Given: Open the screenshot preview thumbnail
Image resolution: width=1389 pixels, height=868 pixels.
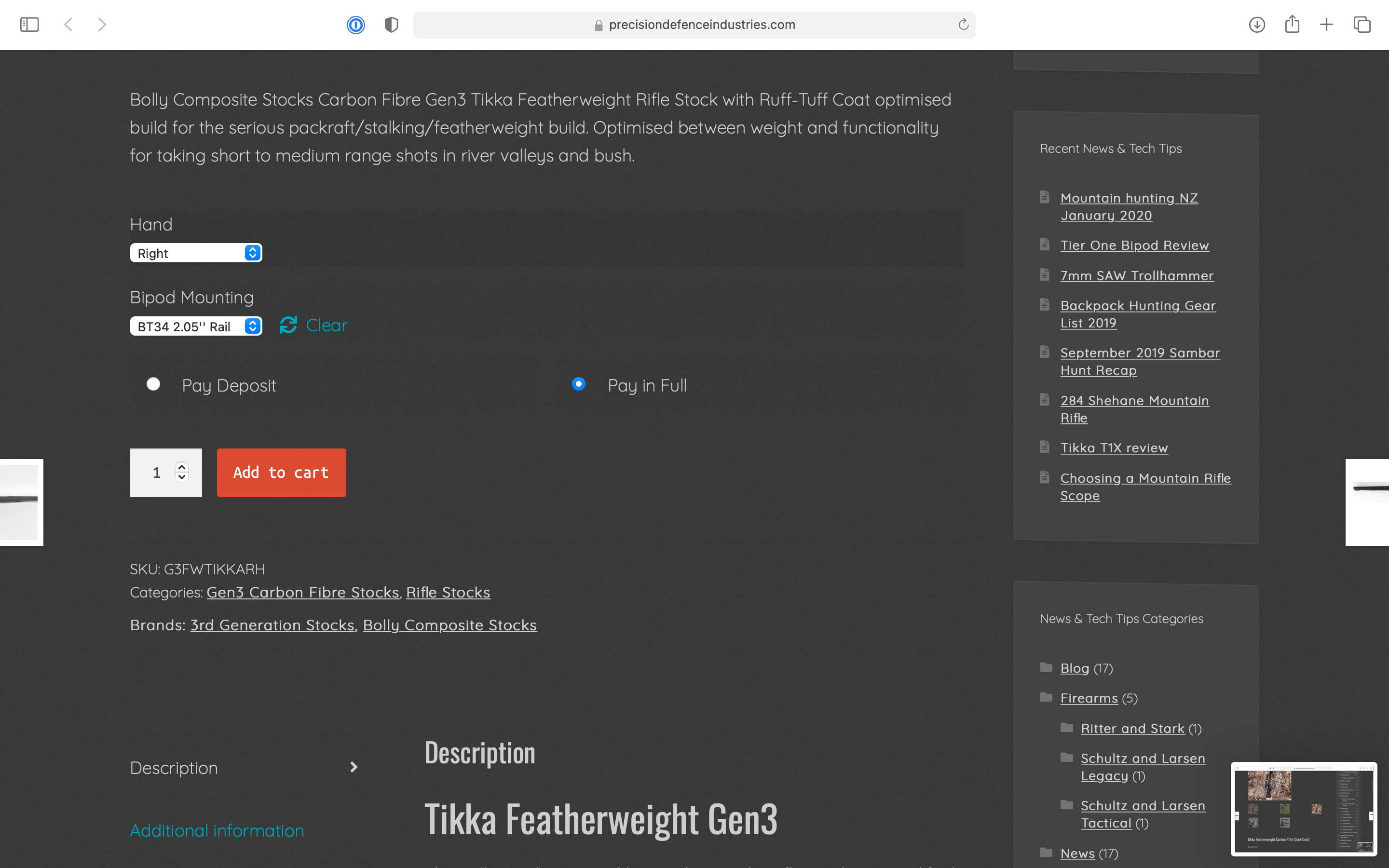Looking at the screenshot, I should pyautogui.click(x=1304, y=809).
